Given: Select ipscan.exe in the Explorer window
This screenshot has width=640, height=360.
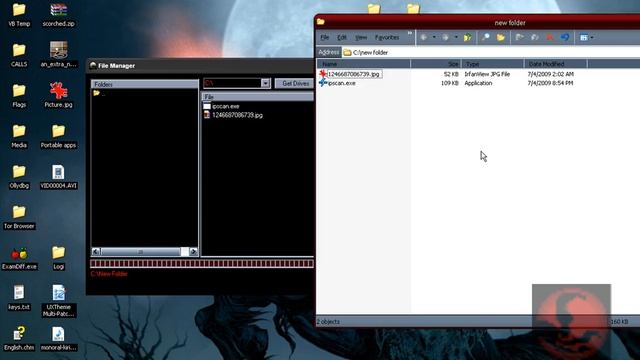Looking at the screenshot, I should tap(342, 83).
